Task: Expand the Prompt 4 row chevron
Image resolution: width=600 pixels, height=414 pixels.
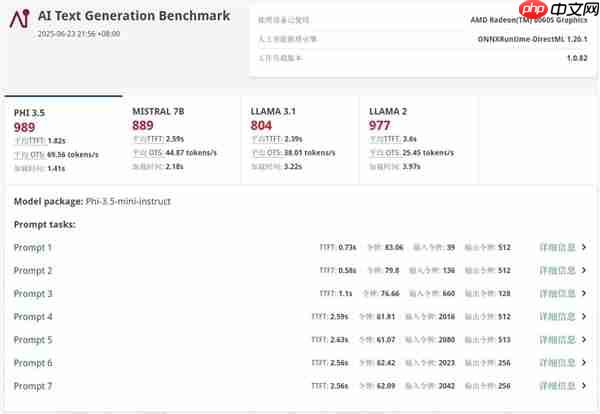Action: (x=584, y=317)
